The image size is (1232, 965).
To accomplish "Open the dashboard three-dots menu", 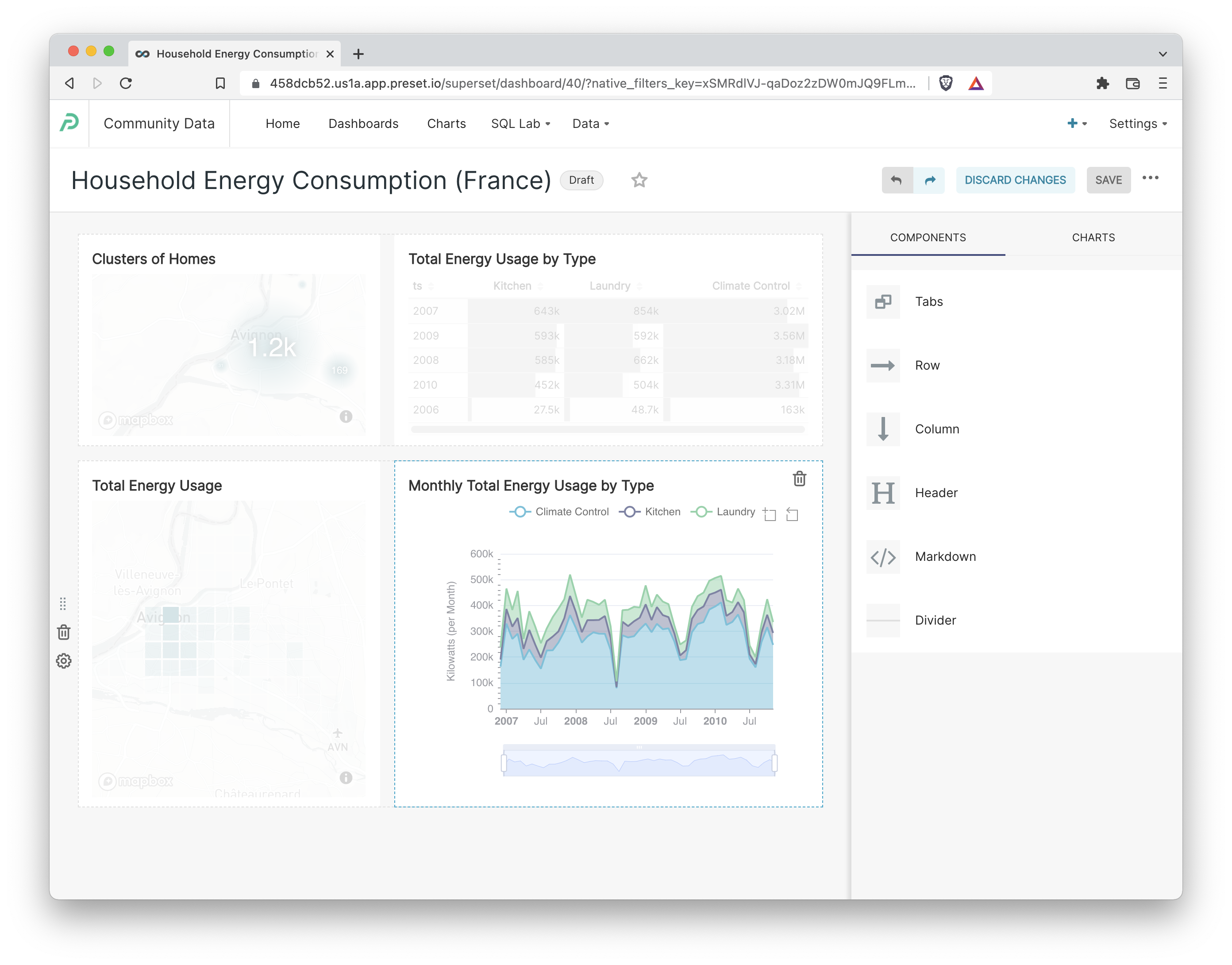I will coord(1150,178).
